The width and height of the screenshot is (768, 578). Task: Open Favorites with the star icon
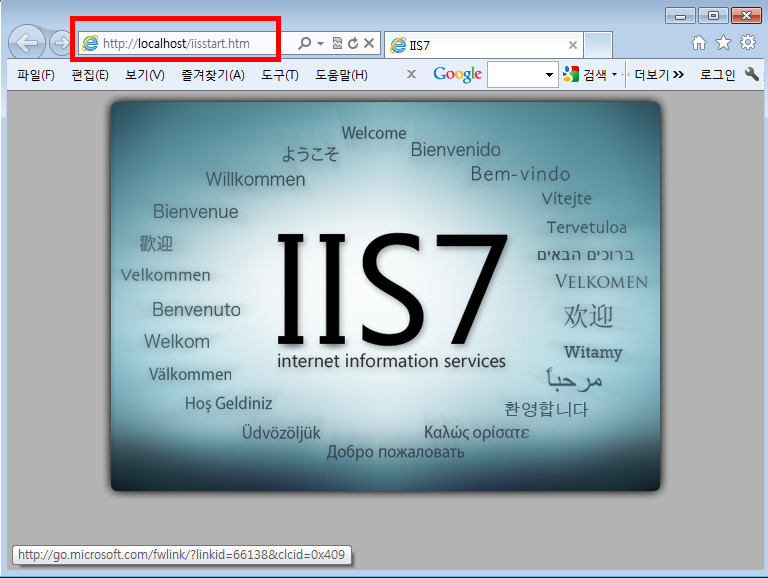point(723,43)
